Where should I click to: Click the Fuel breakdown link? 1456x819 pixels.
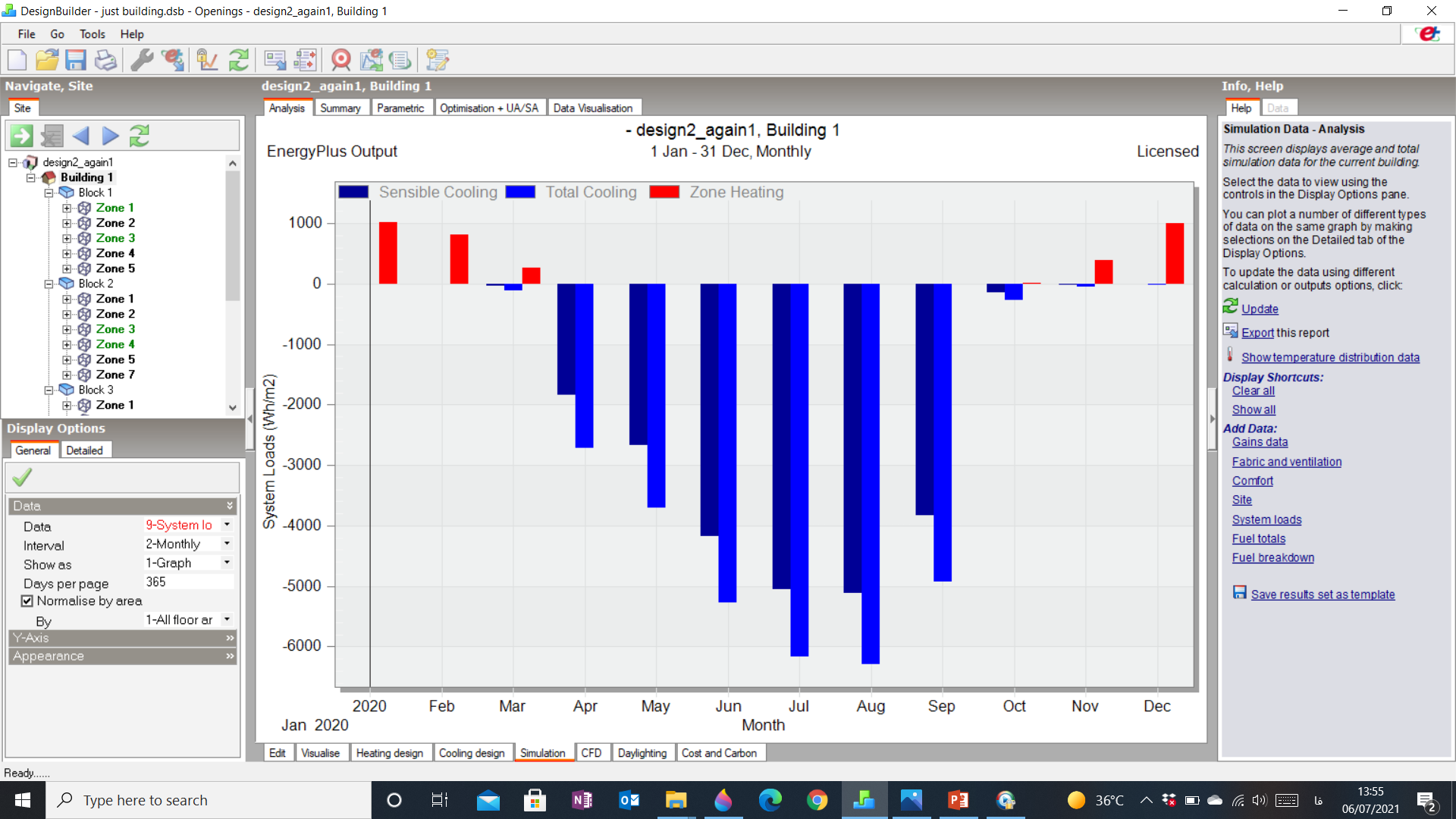click(x=1272, y=558)
